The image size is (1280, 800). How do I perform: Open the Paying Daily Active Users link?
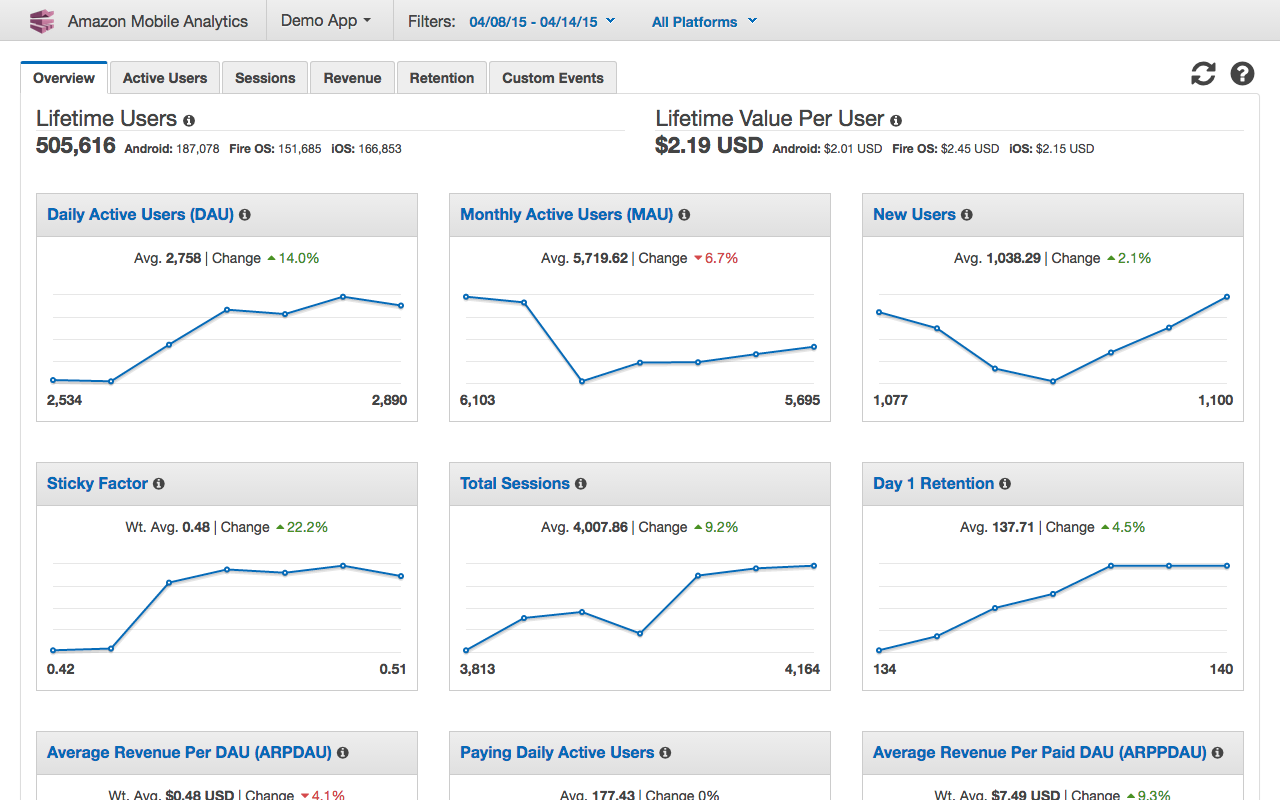pos(557,753)
